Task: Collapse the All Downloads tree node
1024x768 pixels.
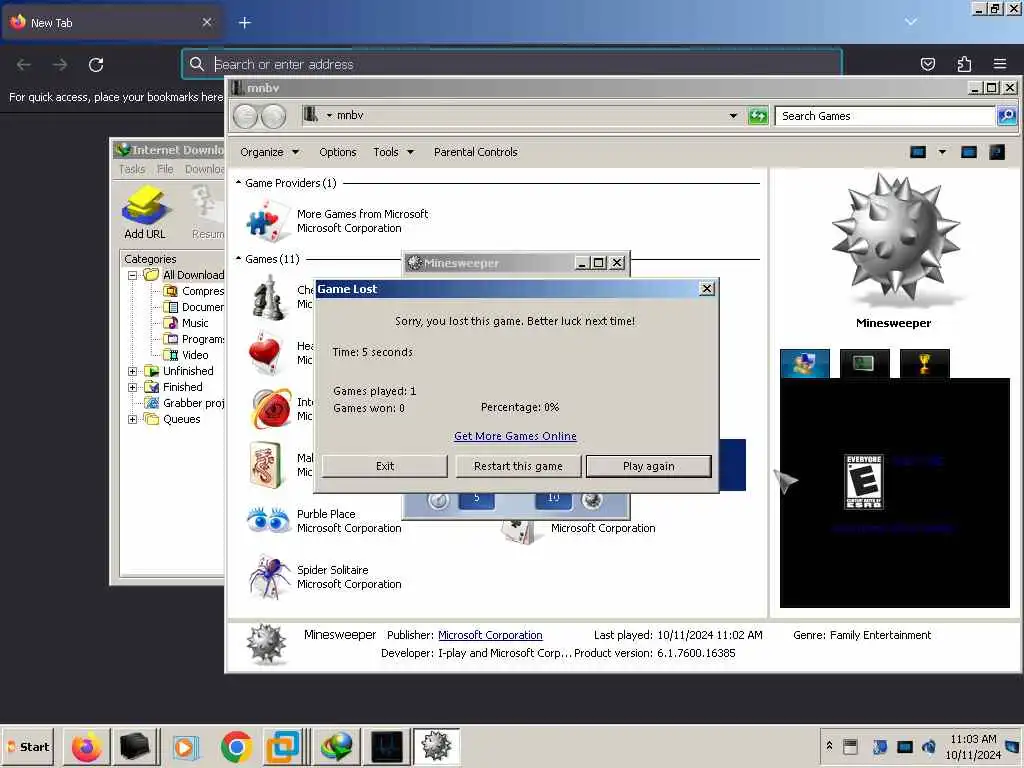Action: coord(133,276)
